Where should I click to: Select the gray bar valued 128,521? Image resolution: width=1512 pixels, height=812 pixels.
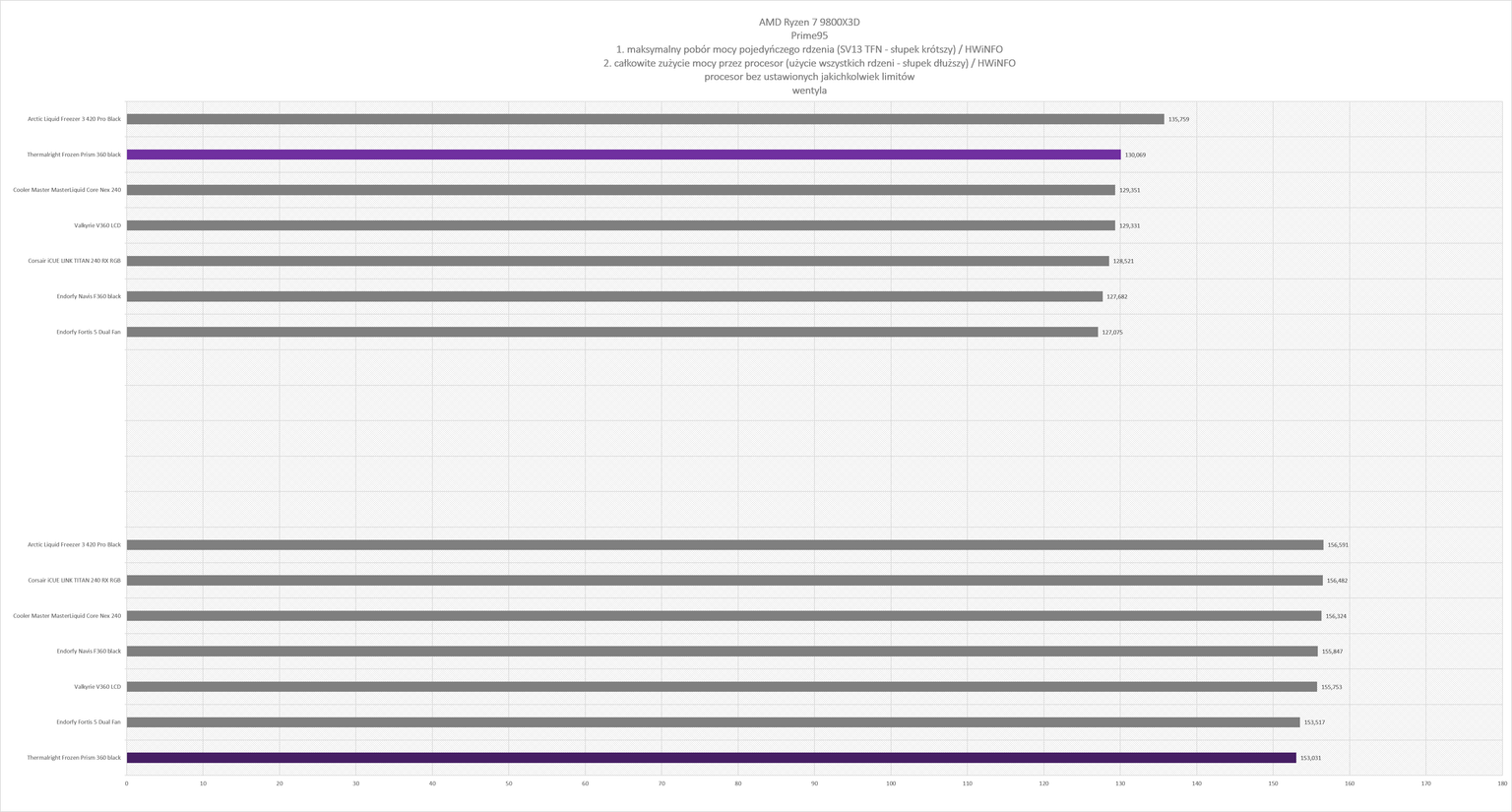point(617,261)
